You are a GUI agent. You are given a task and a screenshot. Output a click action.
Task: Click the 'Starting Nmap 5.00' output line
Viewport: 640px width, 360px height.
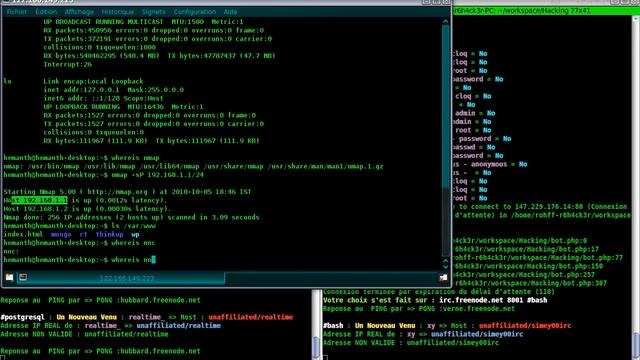[x=127, y=191]
